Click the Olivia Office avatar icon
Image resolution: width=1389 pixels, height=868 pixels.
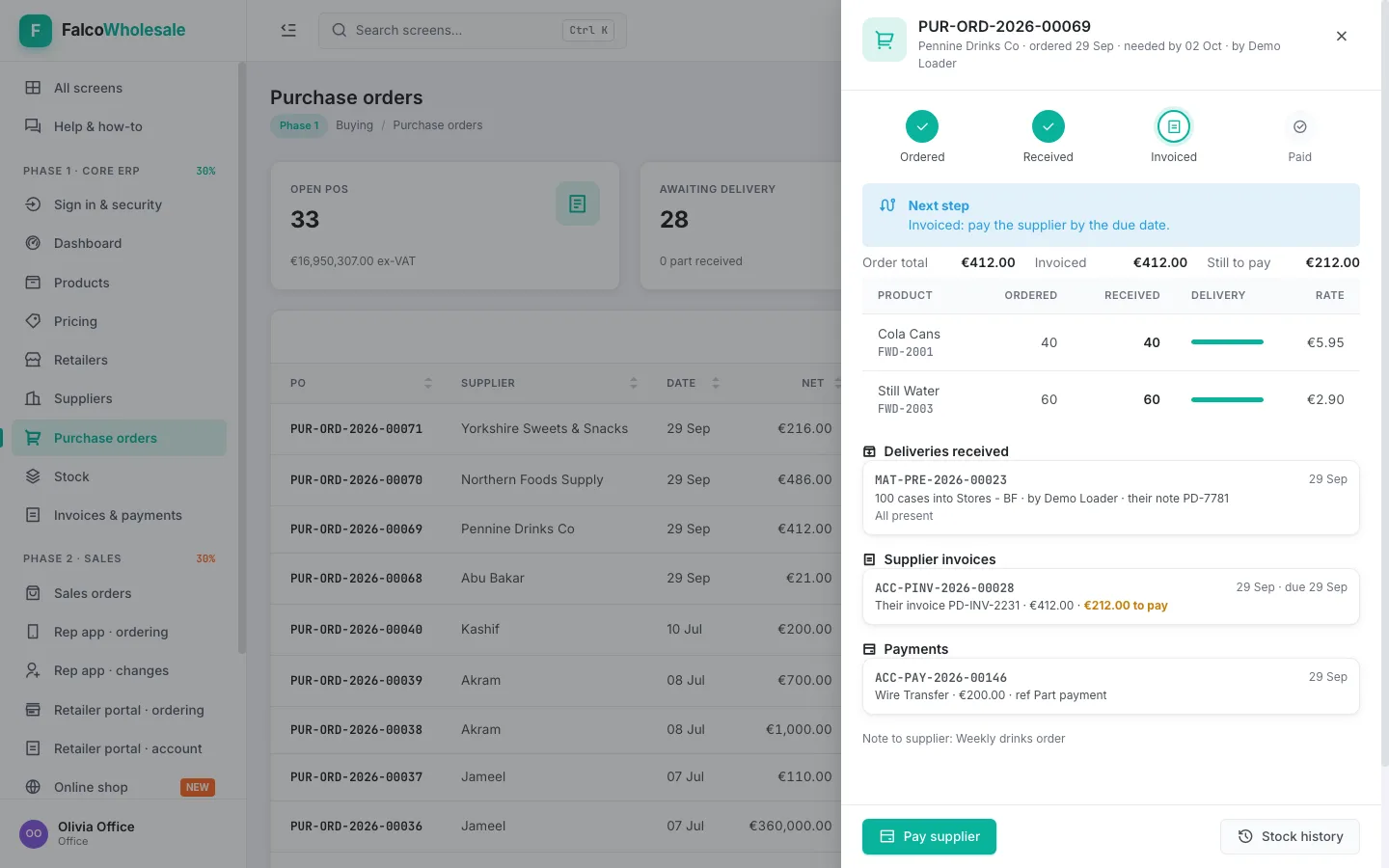(x=34, y=834)
